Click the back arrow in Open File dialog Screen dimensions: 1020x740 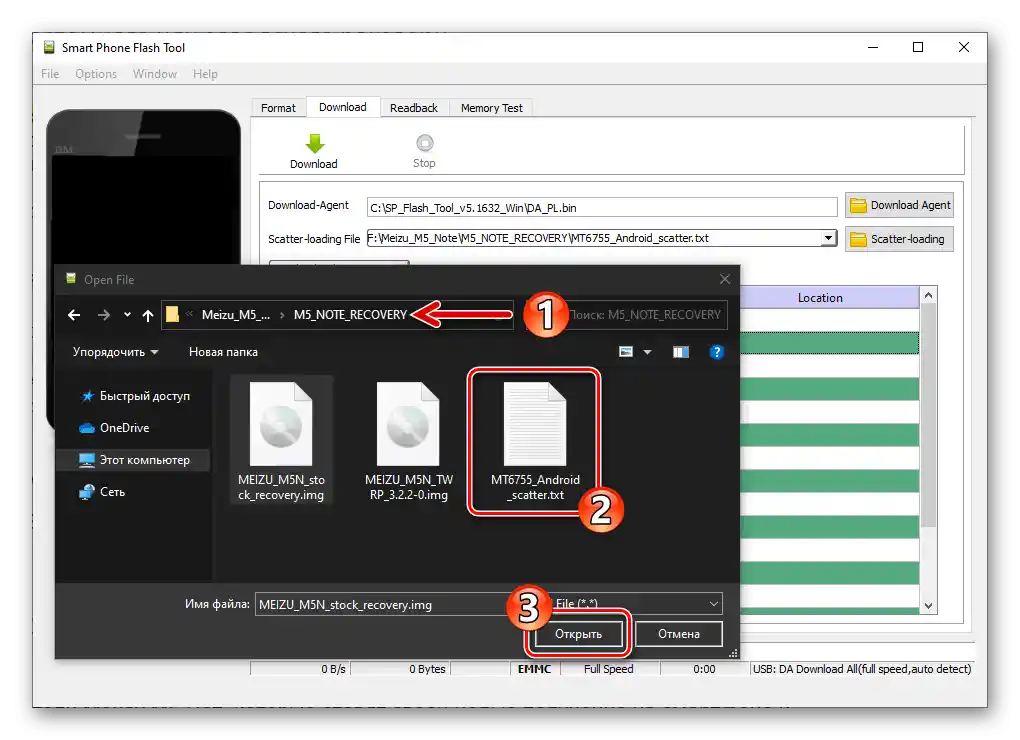[x=73, y=314]
